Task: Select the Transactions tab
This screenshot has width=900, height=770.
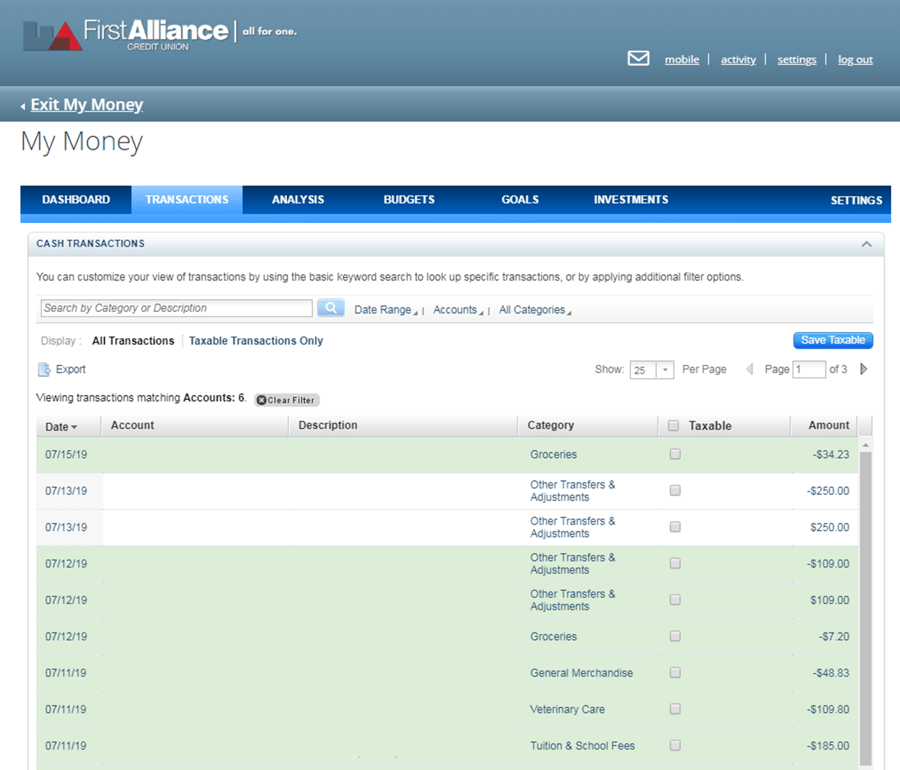Action: pos(187,200)
